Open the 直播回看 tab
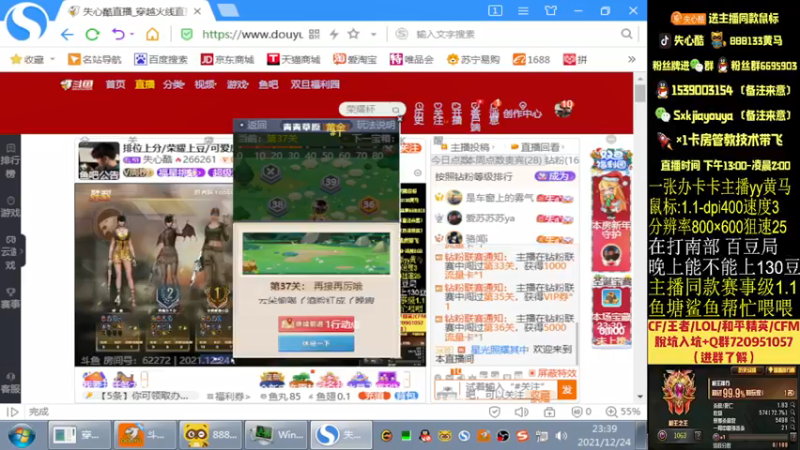 pyautogui.click(x=539, y=147)
